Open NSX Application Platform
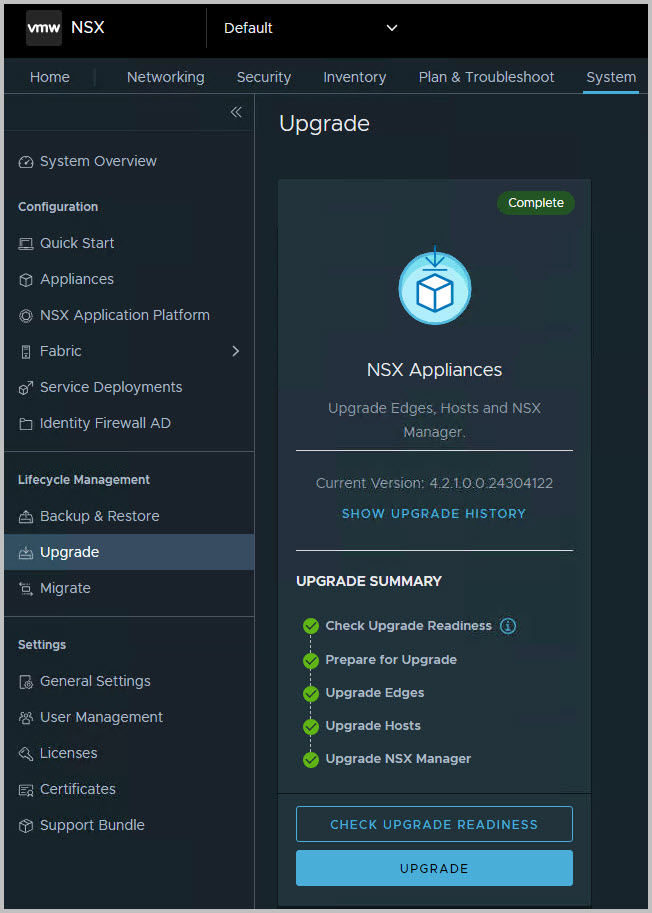 [125, 315]
